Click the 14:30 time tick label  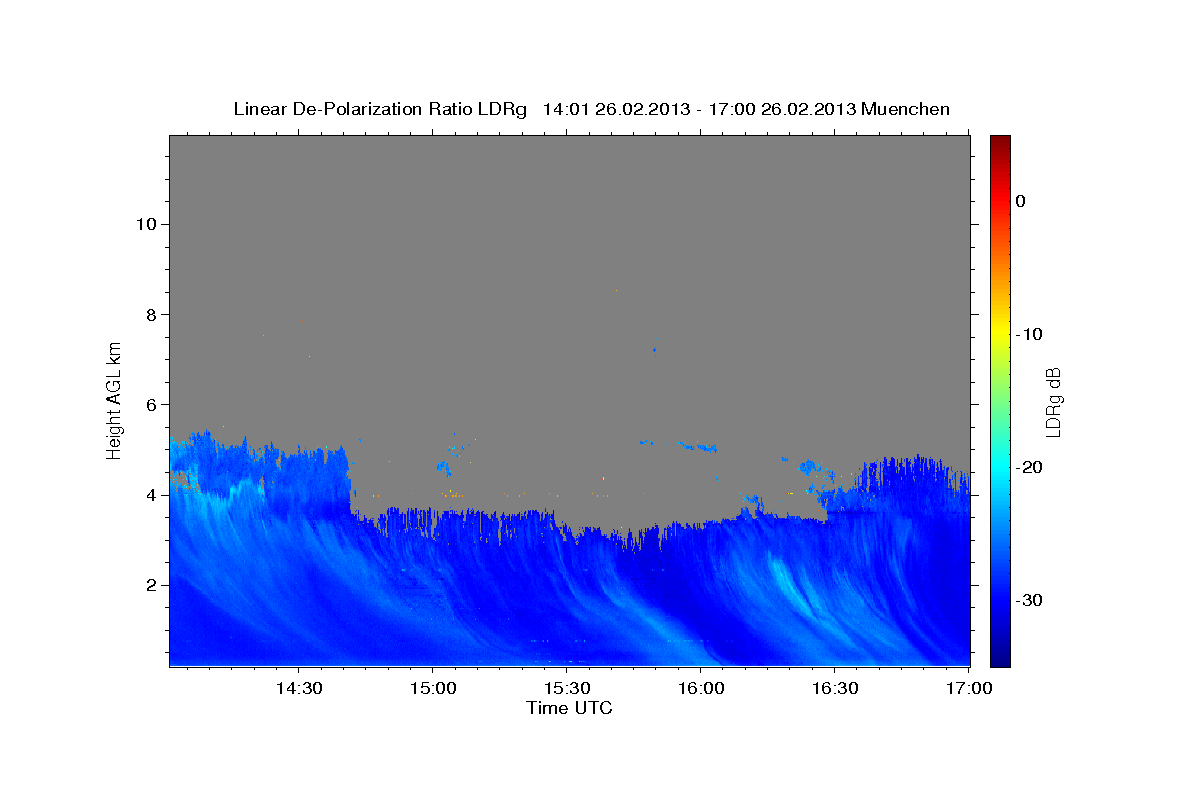tap(299, 689)
